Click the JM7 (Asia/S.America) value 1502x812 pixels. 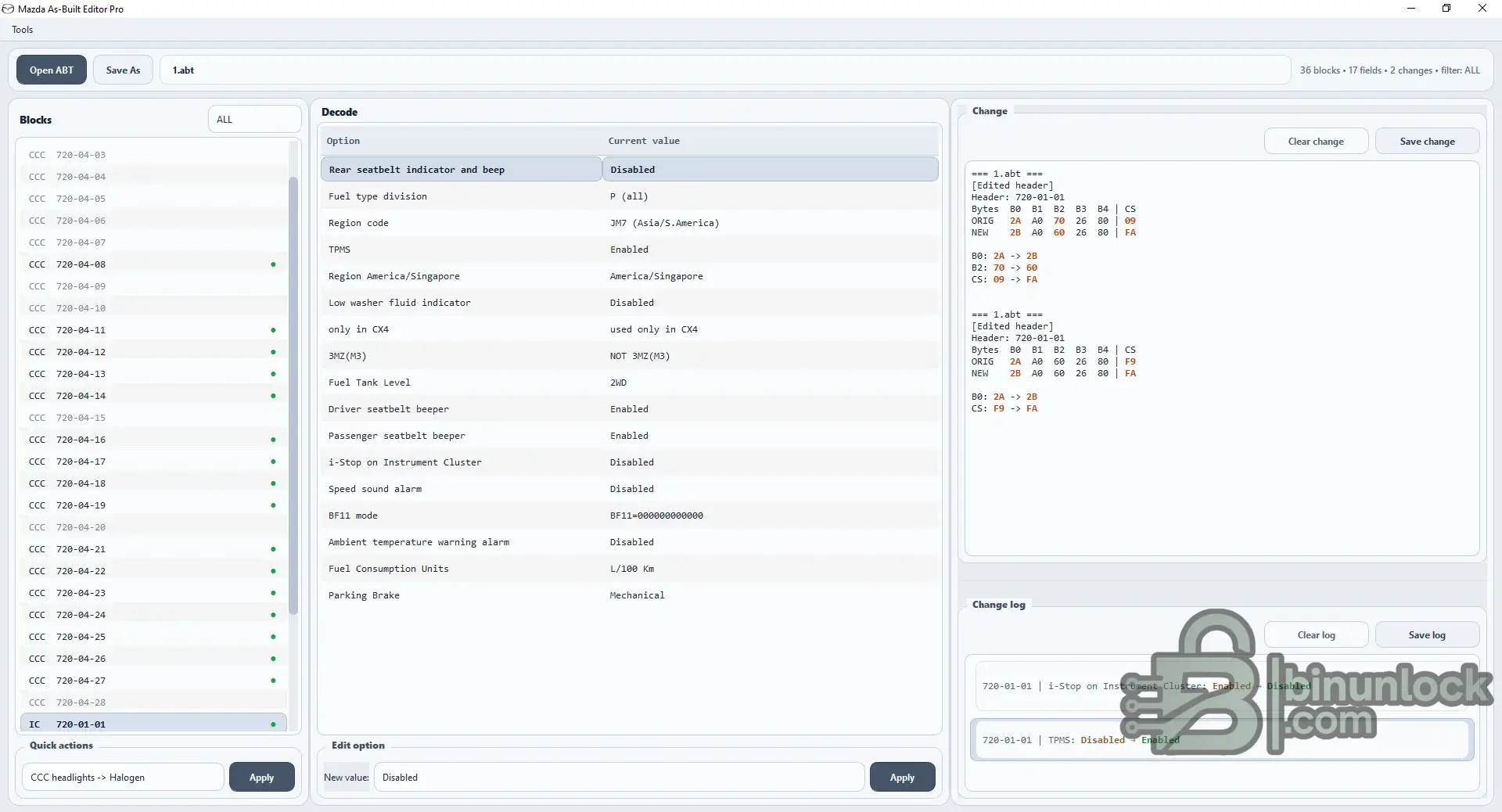(664, 223)
